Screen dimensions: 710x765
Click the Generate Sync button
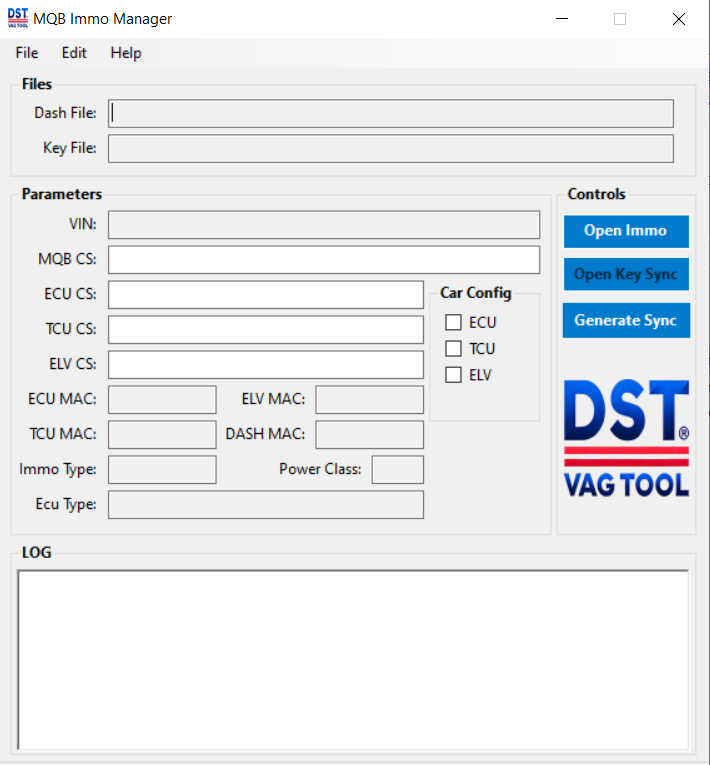tap(626, 320)
